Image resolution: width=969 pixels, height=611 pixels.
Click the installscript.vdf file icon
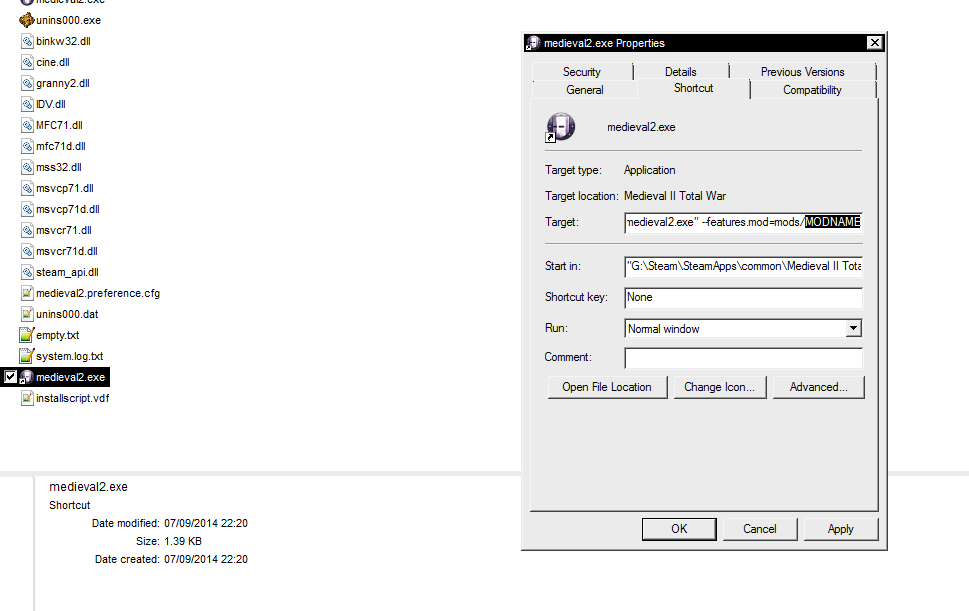(x=27, y=398)
